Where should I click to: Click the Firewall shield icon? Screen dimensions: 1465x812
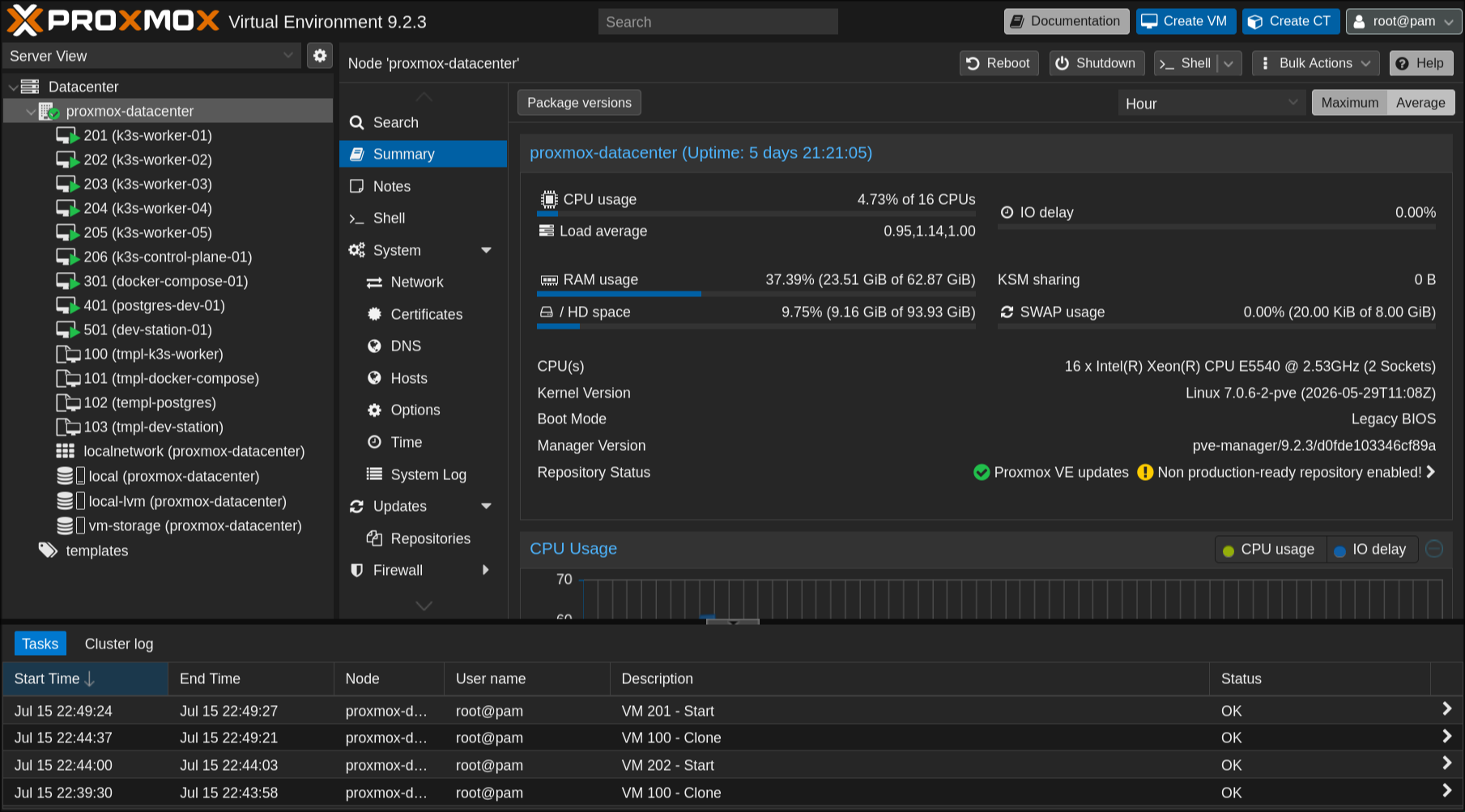[356, 570]
